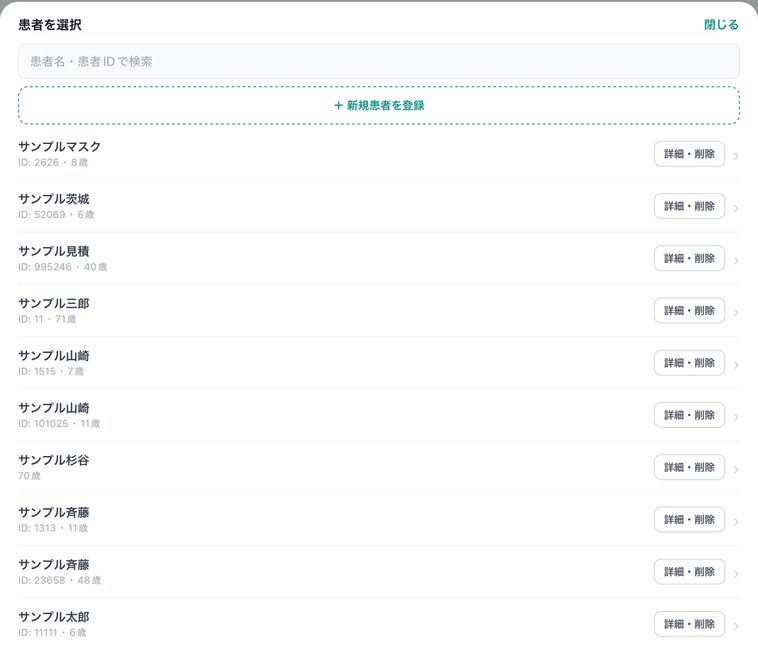
Task: Select patient name サンプル三郎
Action: tap(54, 303)
